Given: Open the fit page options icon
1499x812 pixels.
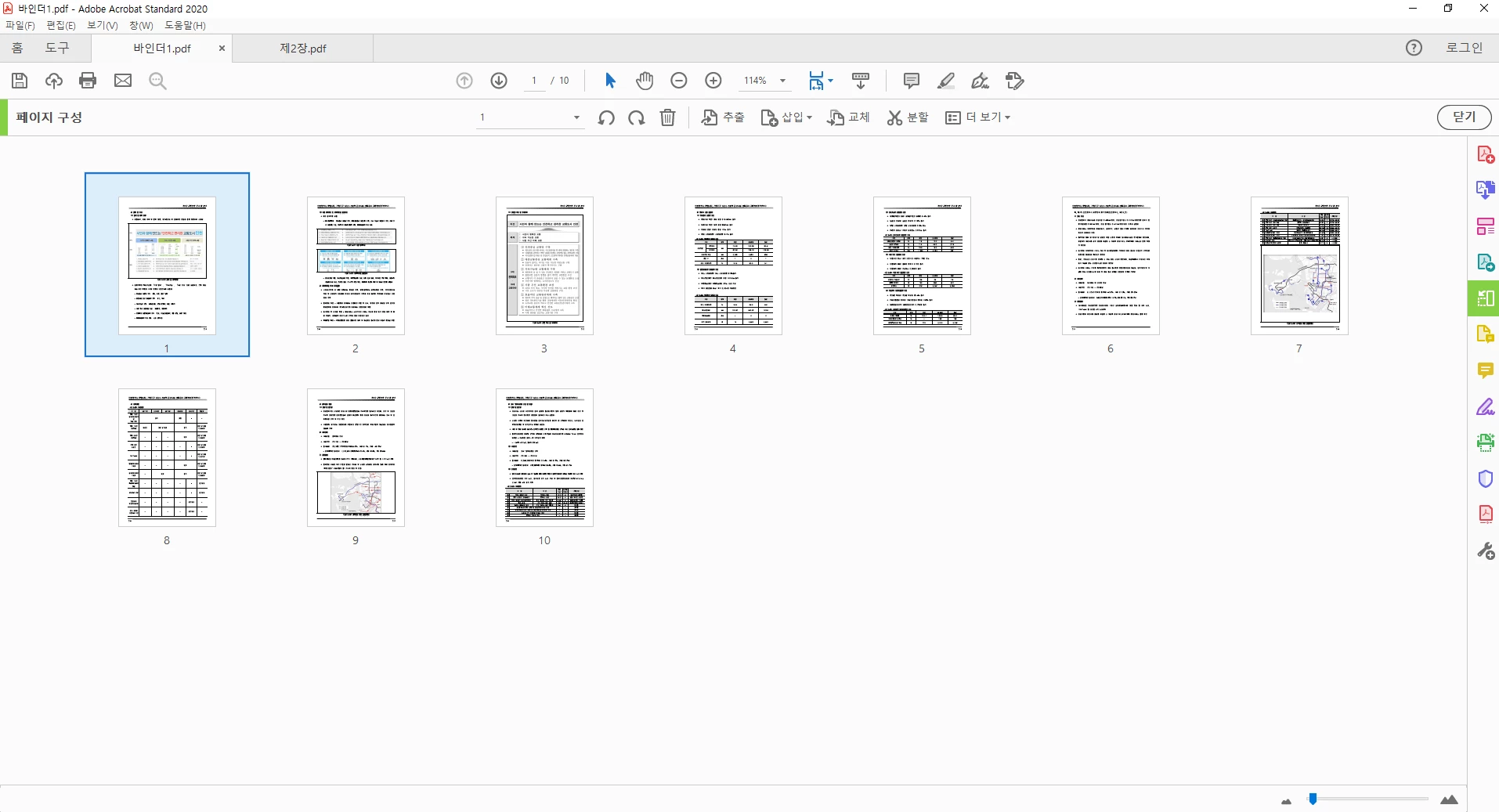Looking at the screenshot, I should pos(821,81).
